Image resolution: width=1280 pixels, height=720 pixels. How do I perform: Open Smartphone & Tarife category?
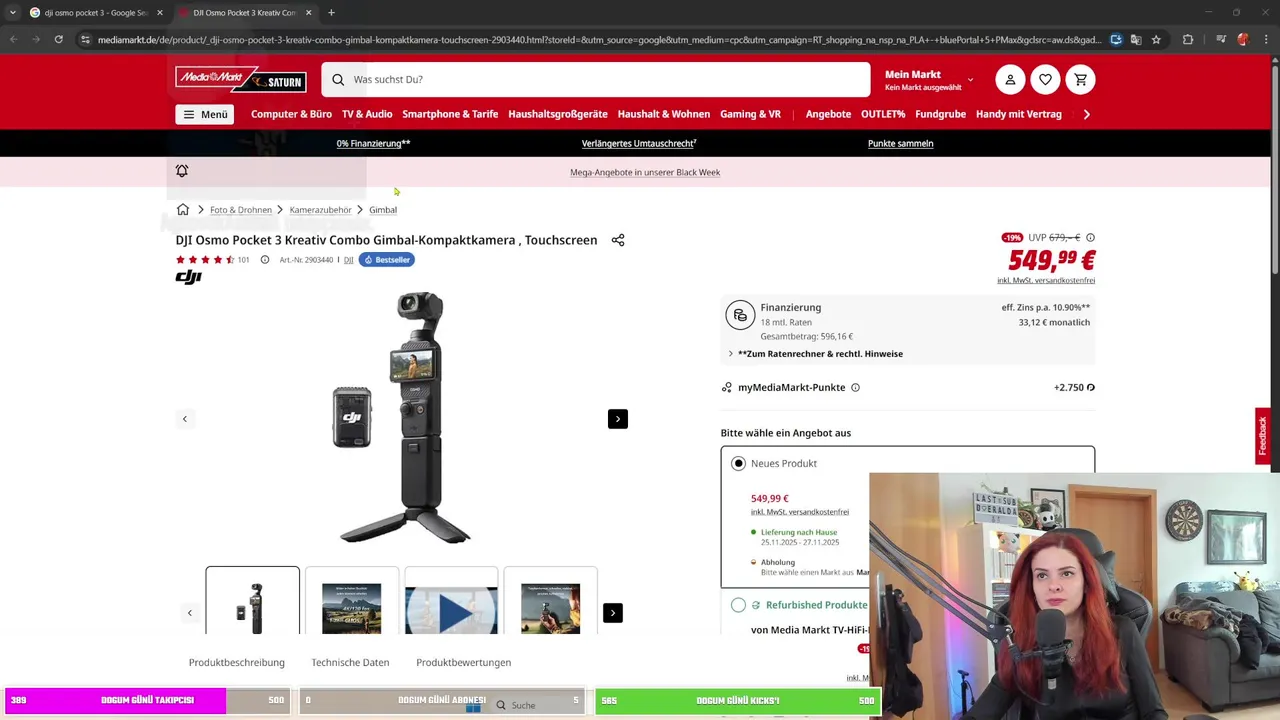tap(450, 114)
